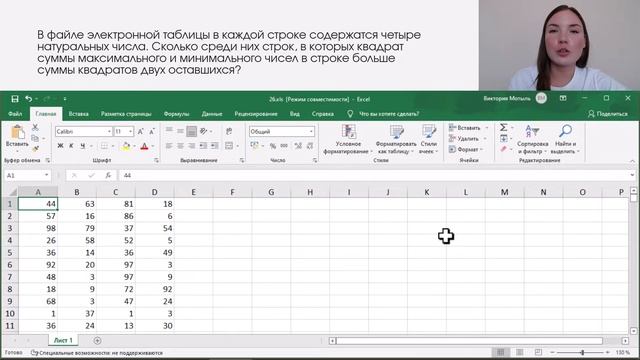Open Сортировка и фильтр menu
This screenshot has width=640, height=360.
click(533, 140)
